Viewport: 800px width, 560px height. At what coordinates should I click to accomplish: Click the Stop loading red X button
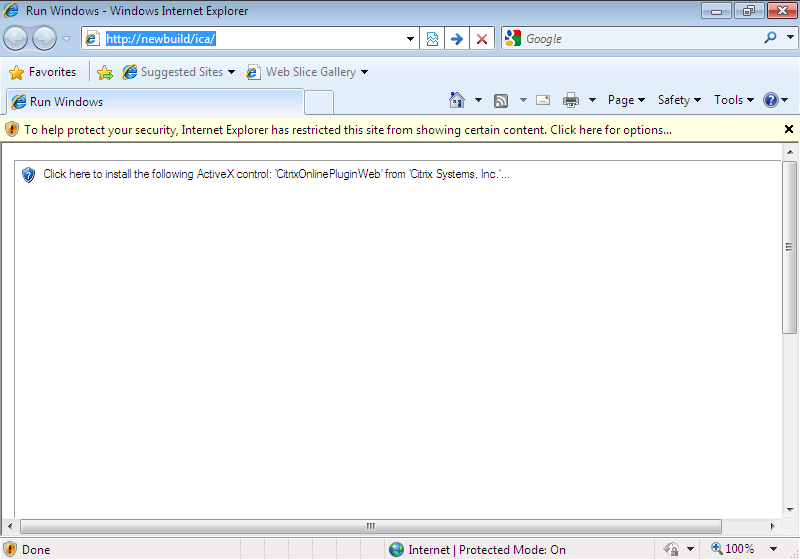(x=482, y=39)
